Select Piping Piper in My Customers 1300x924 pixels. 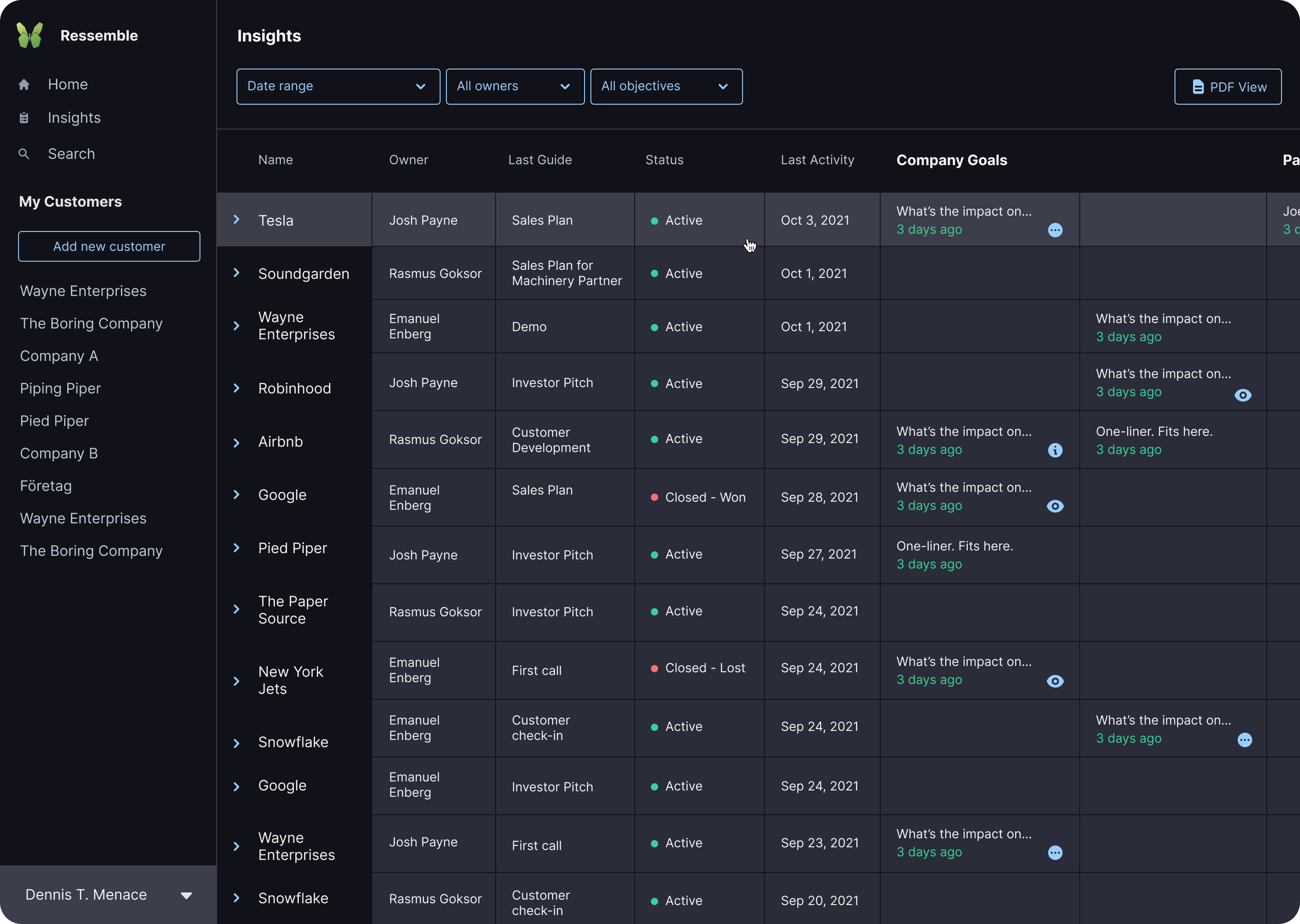60,388
